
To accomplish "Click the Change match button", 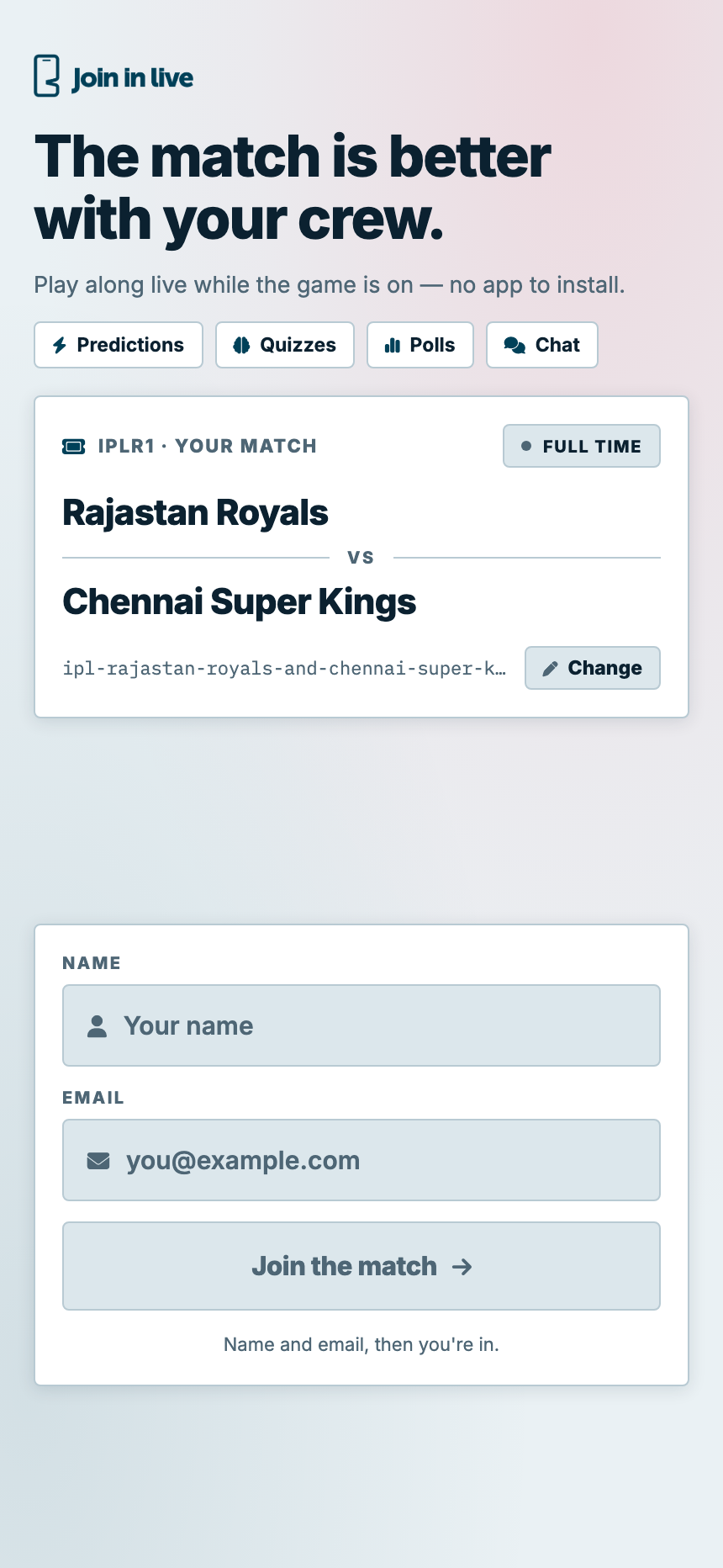I will pyautogui.click(x=593, y=668).
